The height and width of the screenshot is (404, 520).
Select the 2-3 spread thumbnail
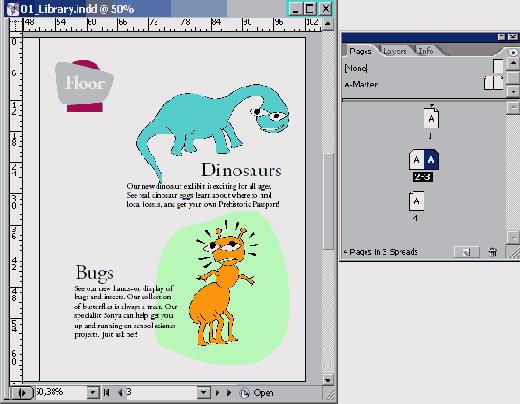424,160
